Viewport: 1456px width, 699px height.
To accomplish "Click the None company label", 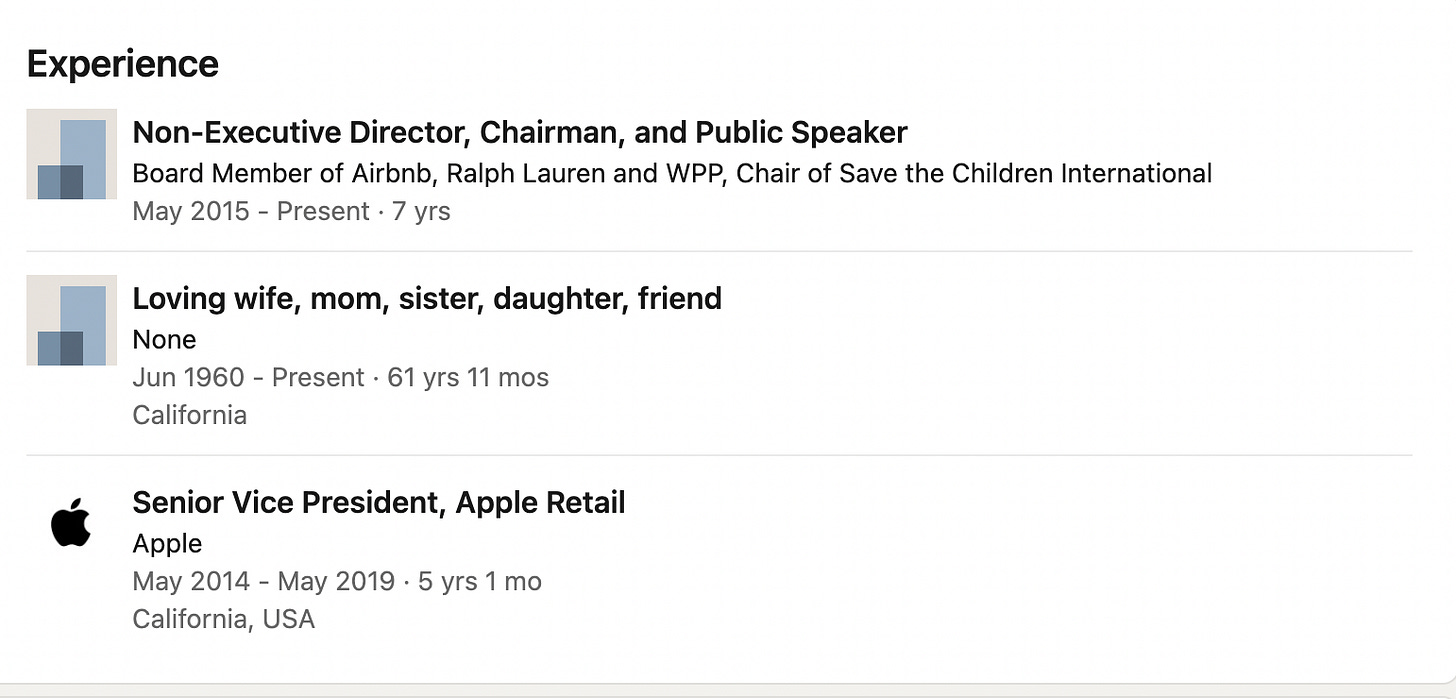I will tap(164, 339).
